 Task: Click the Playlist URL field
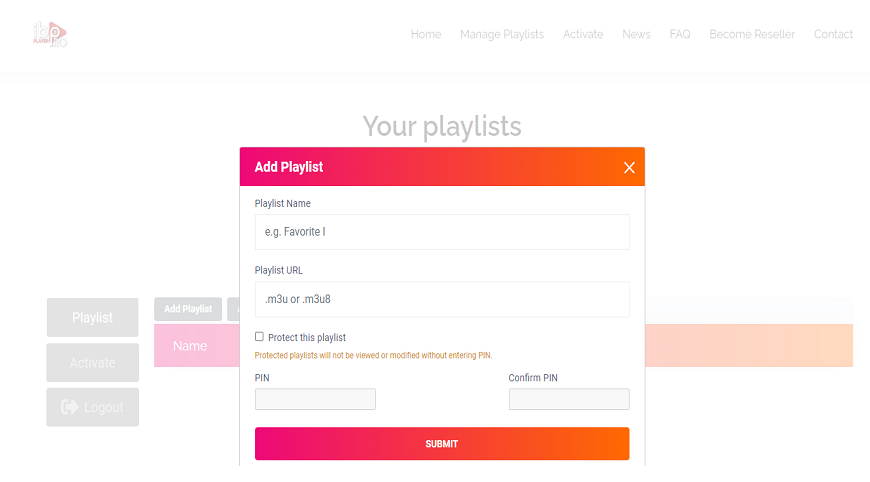click(442, 300)
